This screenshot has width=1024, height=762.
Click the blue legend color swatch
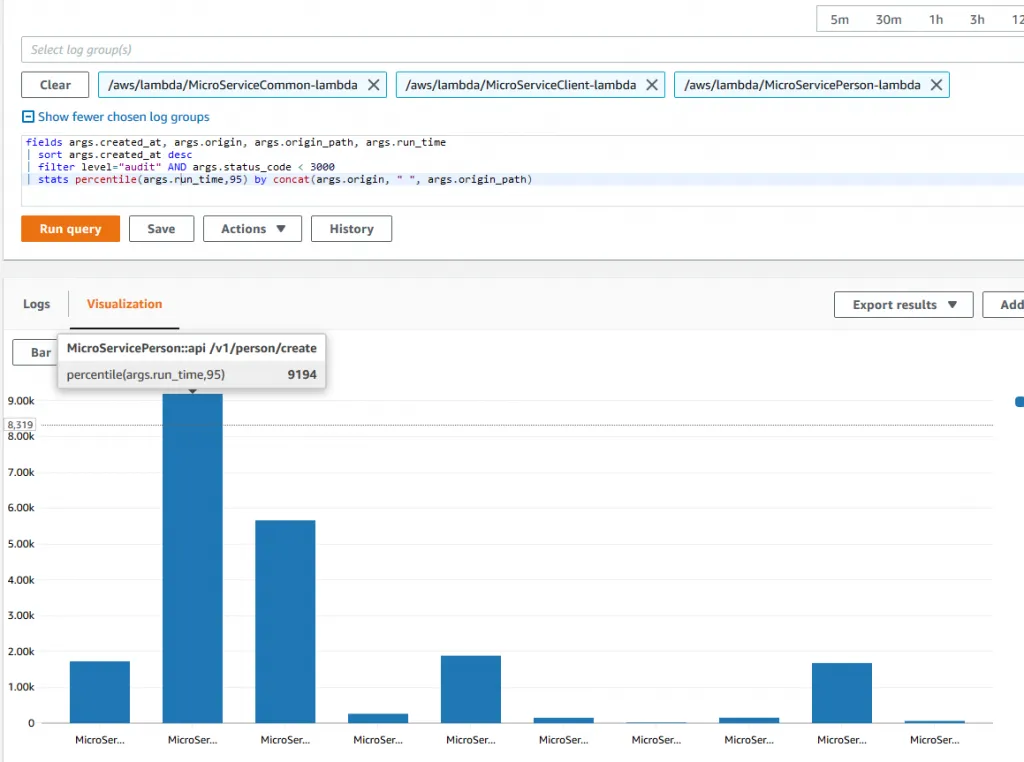tap(1019, 402)
